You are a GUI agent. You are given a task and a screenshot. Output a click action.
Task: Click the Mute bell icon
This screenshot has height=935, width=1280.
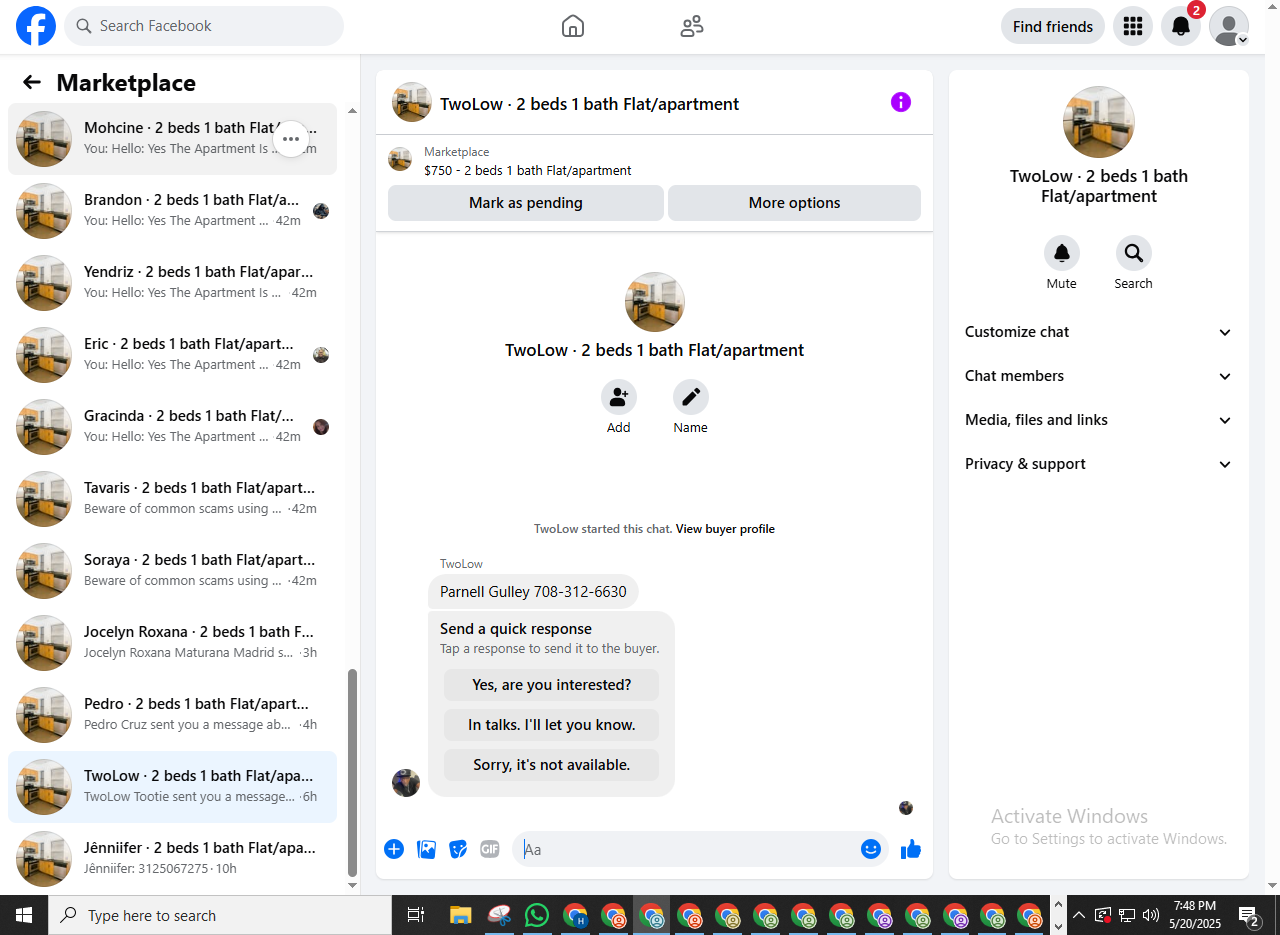coord(1062,253)
